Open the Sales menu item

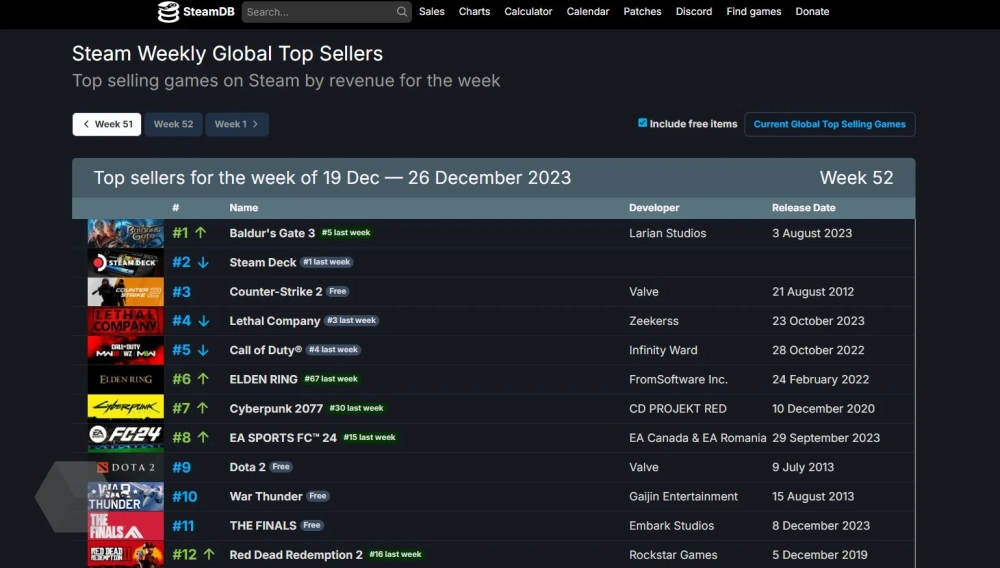pos(432,12)
